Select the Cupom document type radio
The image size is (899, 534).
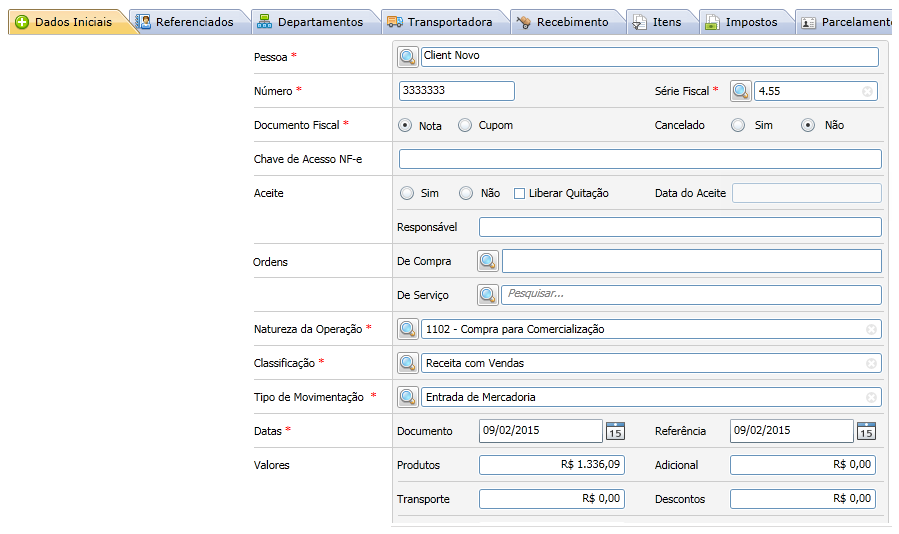[x=465, y=125]
